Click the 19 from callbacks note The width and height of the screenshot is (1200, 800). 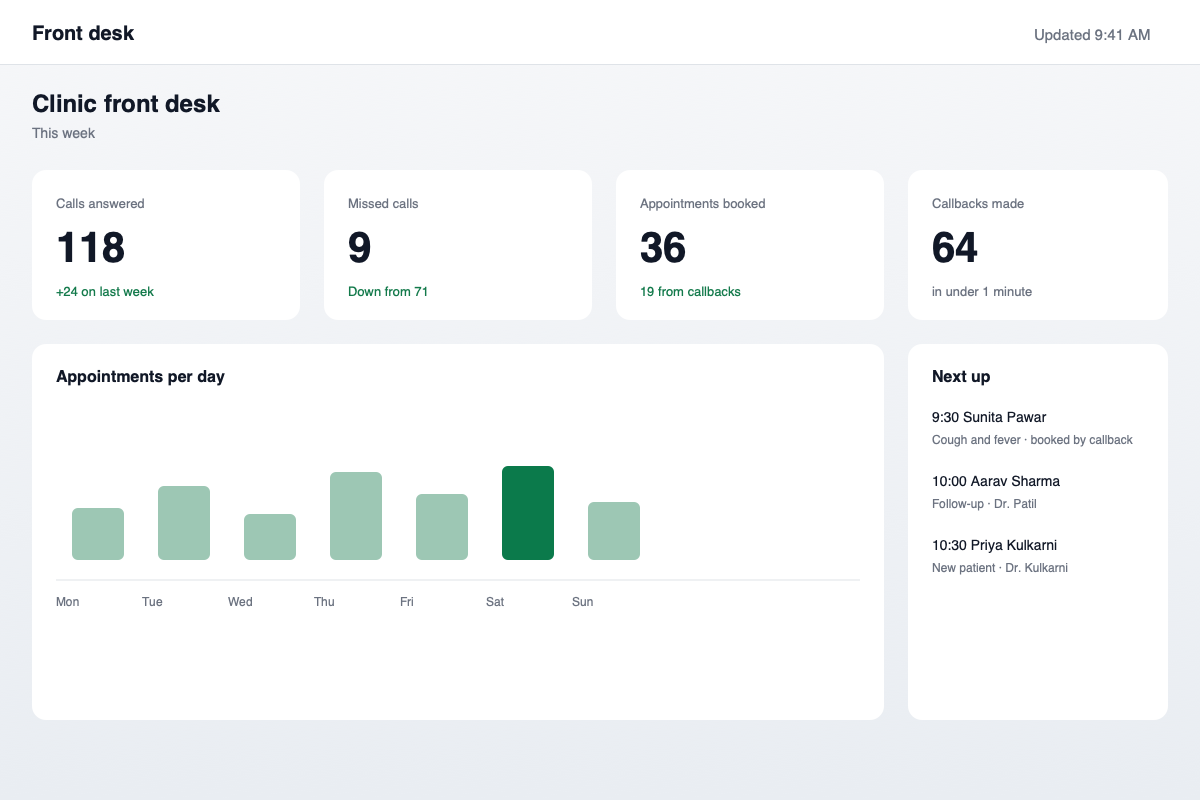pyautogui.click(x=690, y=292)
